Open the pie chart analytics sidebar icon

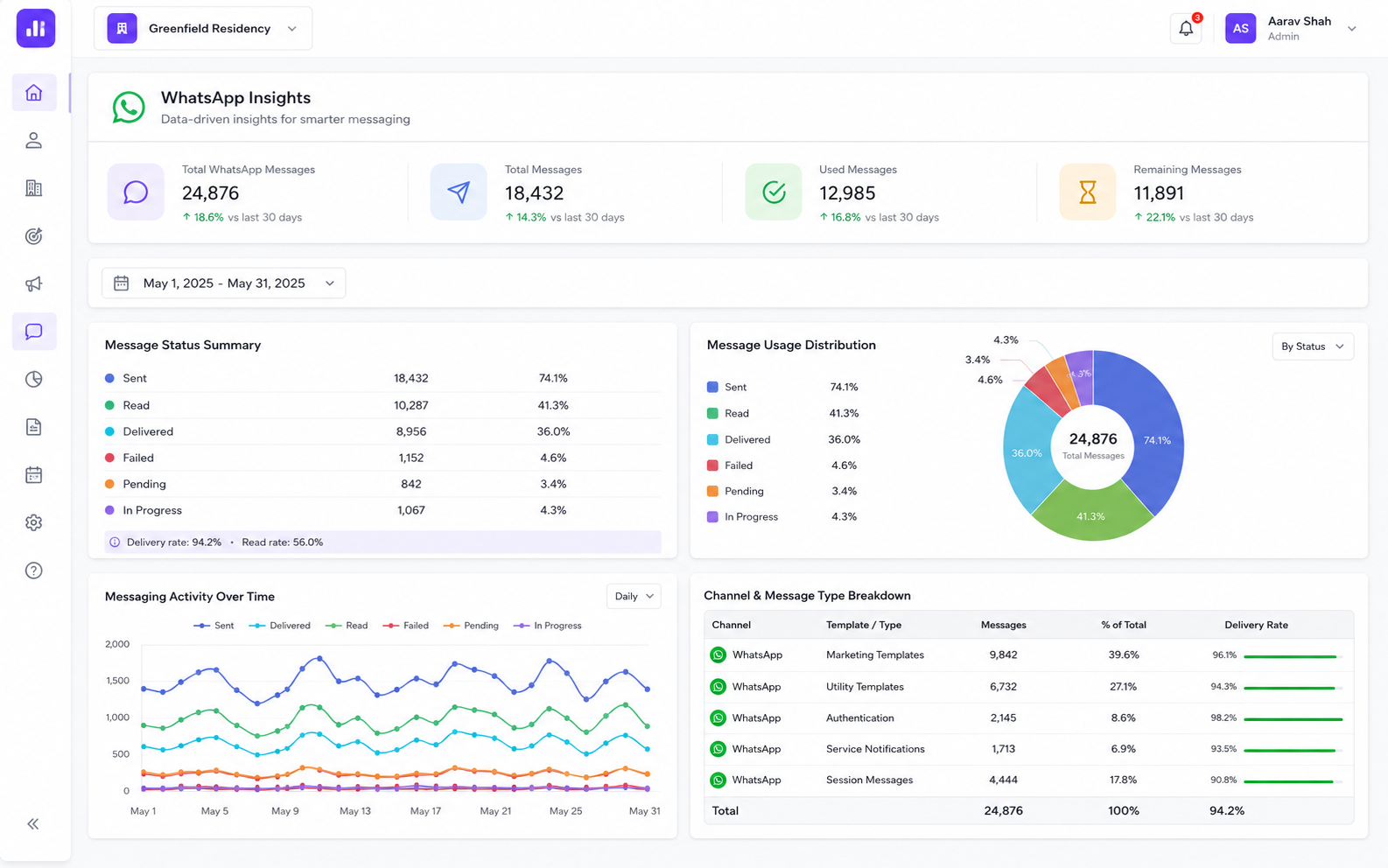click(x=34, y=379)
